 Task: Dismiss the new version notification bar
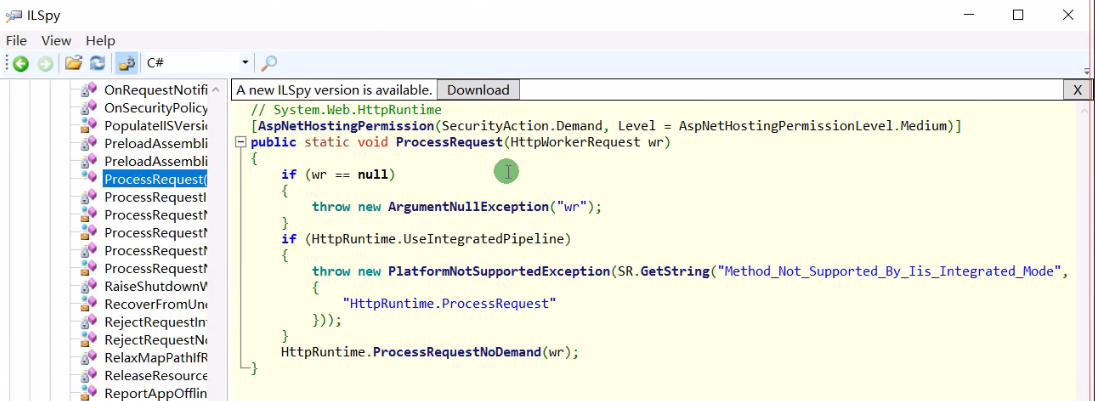coord(1078,90)
